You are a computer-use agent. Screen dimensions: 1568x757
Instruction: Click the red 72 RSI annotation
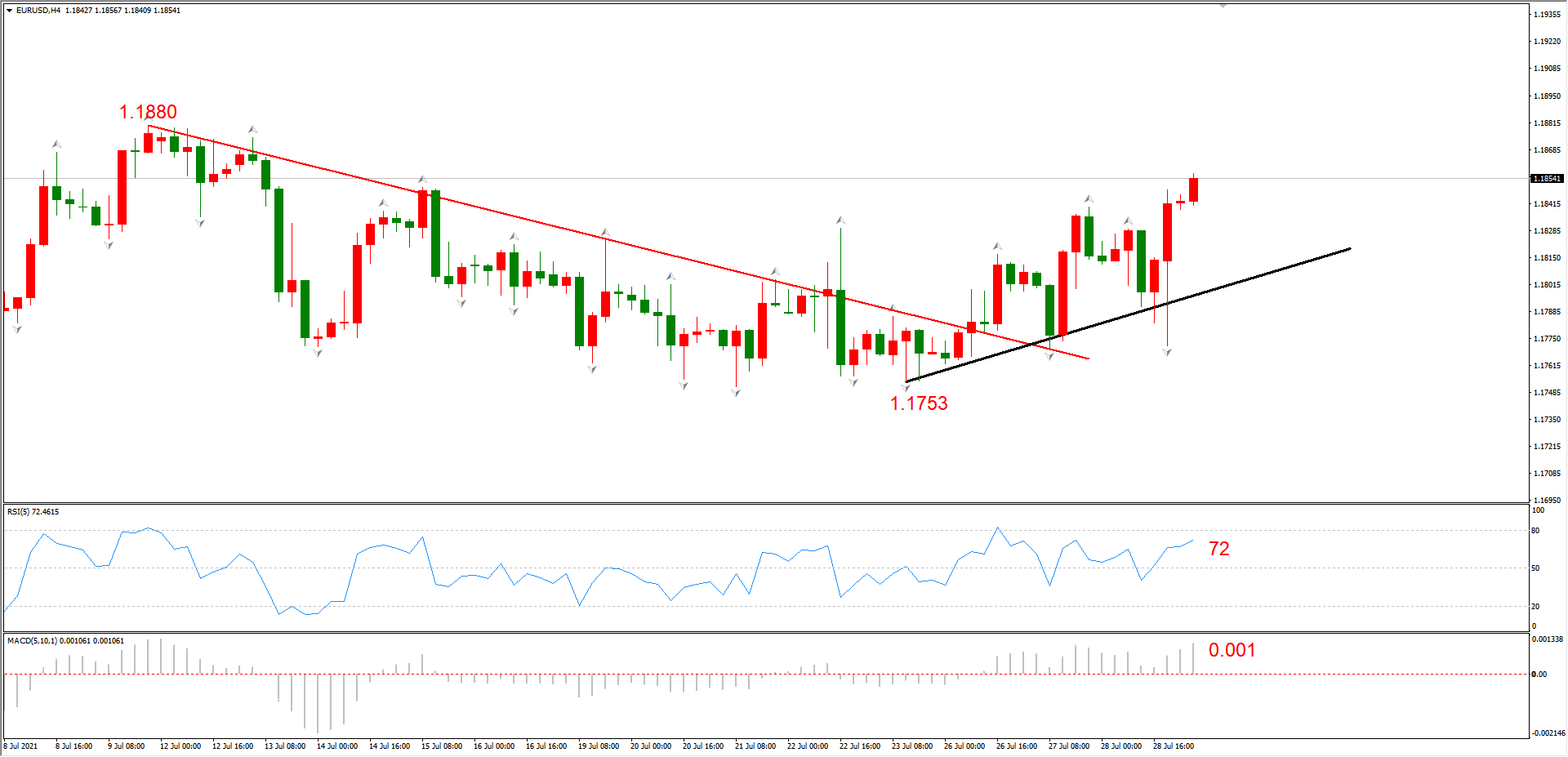pyautogui.click(x=1219, y=549)
